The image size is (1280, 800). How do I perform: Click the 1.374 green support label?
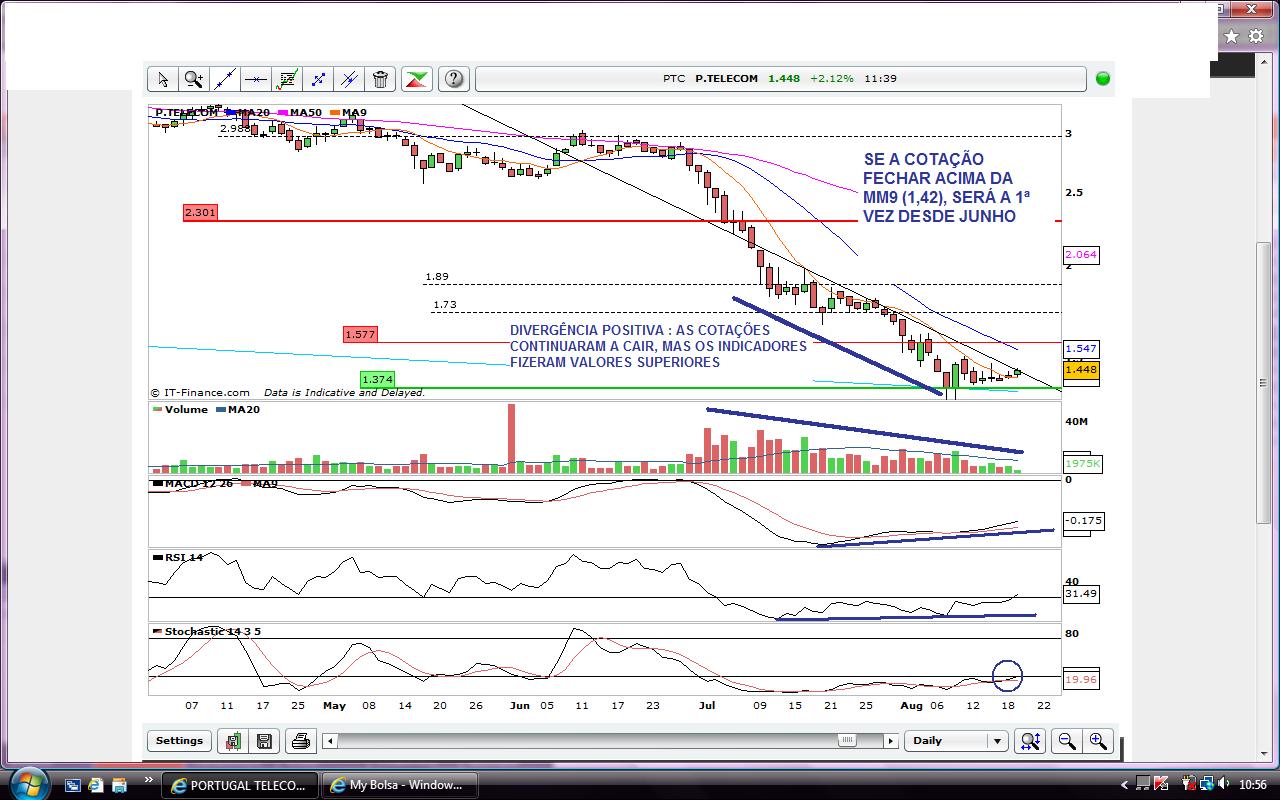(x=377, y=379)
